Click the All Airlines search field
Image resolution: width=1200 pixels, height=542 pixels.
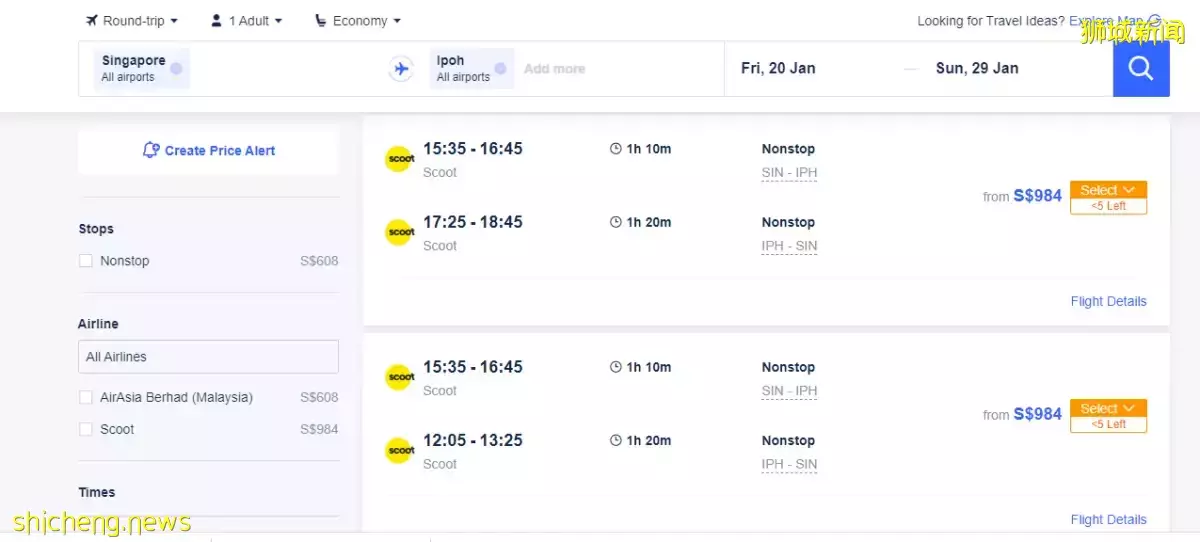[208, 356]
